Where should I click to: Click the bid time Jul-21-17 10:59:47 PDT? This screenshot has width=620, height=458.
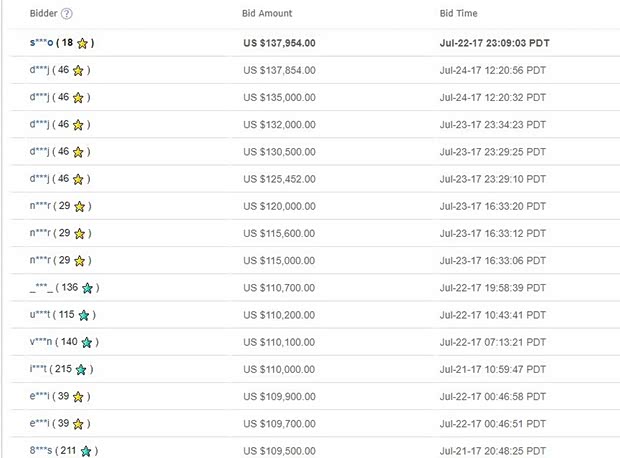(x=492, y=369)
